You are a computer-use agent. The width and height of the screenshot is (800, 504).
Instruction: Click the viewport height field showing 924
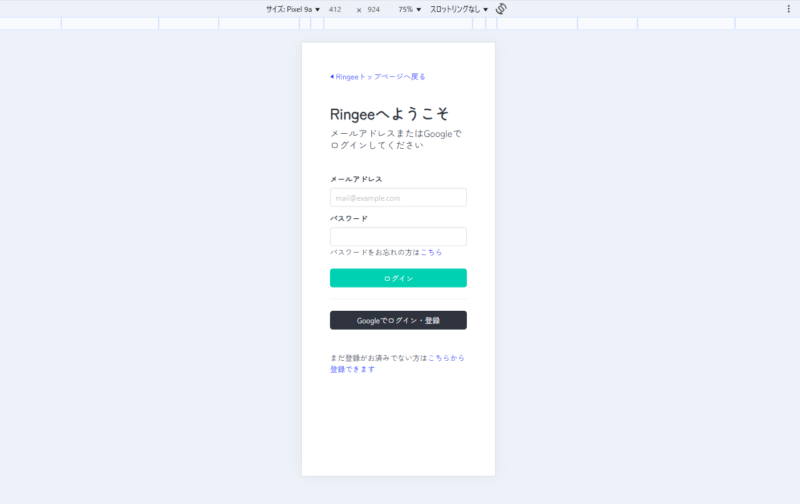(374, 9)
